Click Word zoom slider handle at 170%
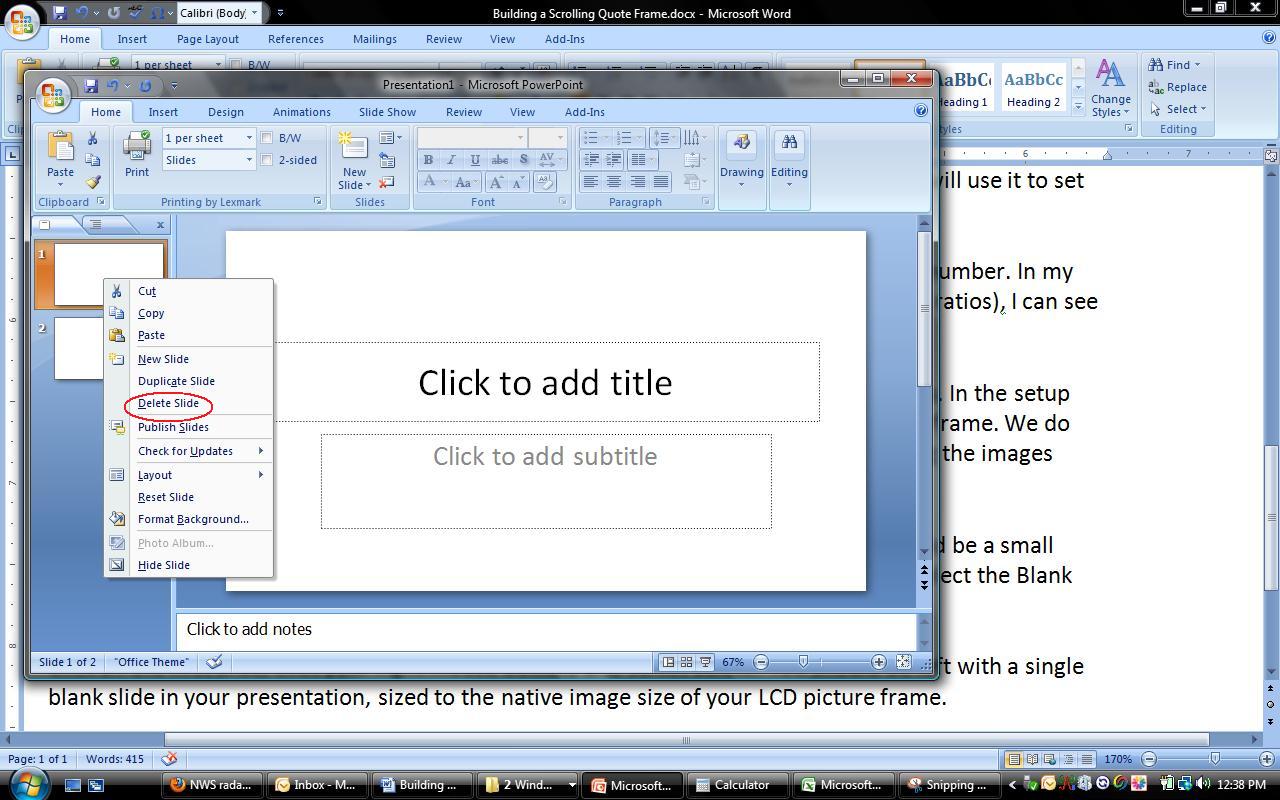Image resolution: width=1280 pixels, height=800 pixels. point(1214,759)
